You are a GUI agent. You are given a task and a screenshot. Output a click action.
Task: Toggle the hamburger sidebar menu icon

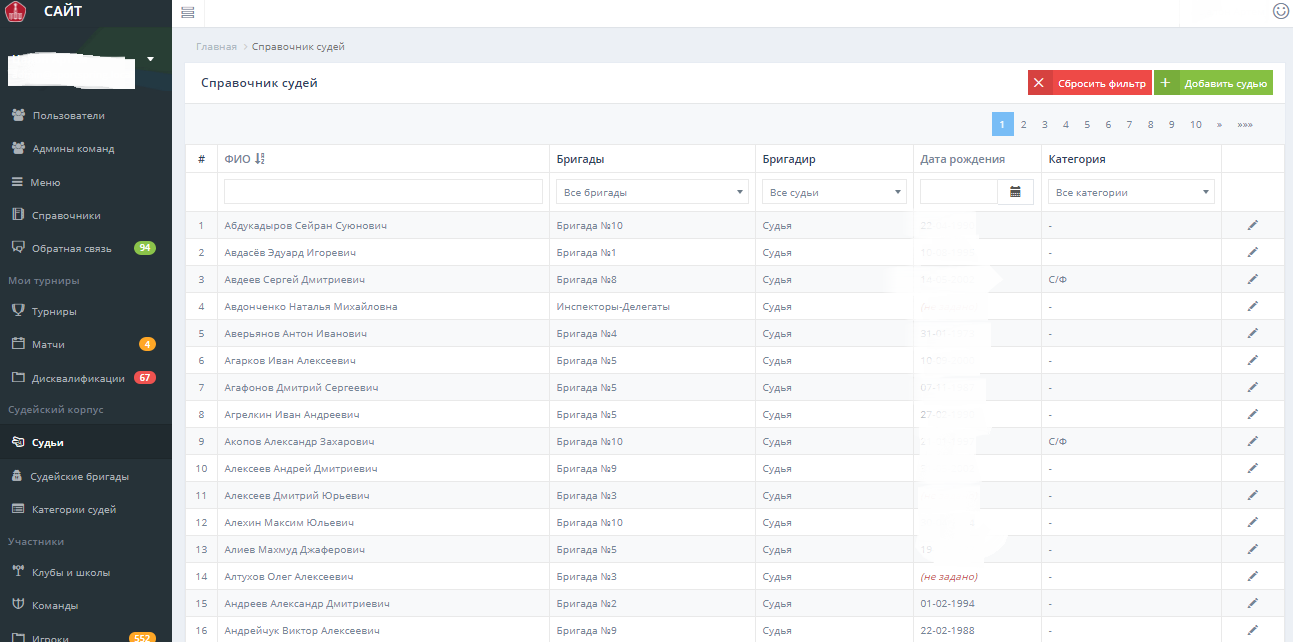[188, 12]
